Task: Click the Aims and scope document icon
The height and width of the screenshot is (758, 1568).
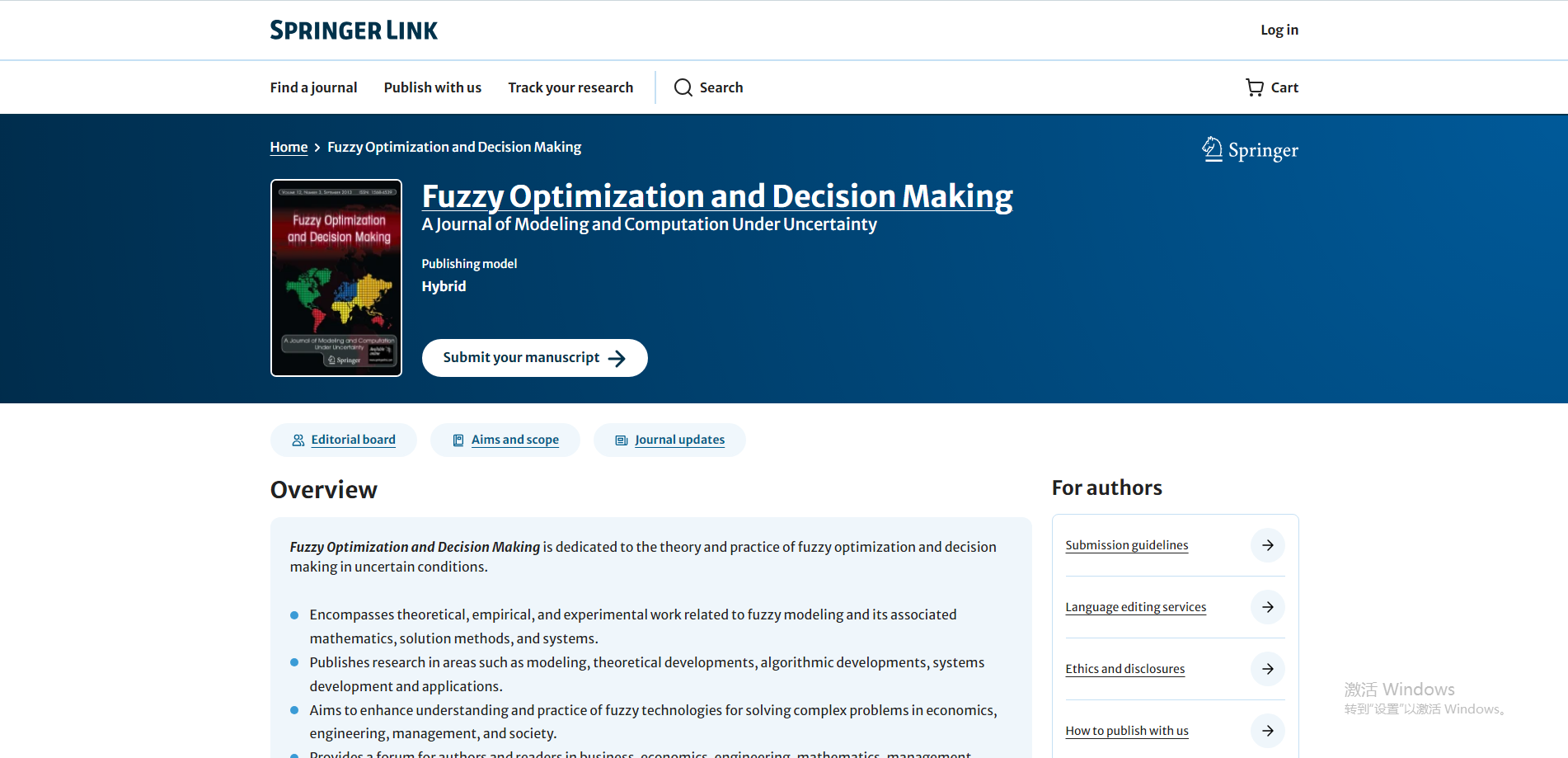Action: click(458, 440)
